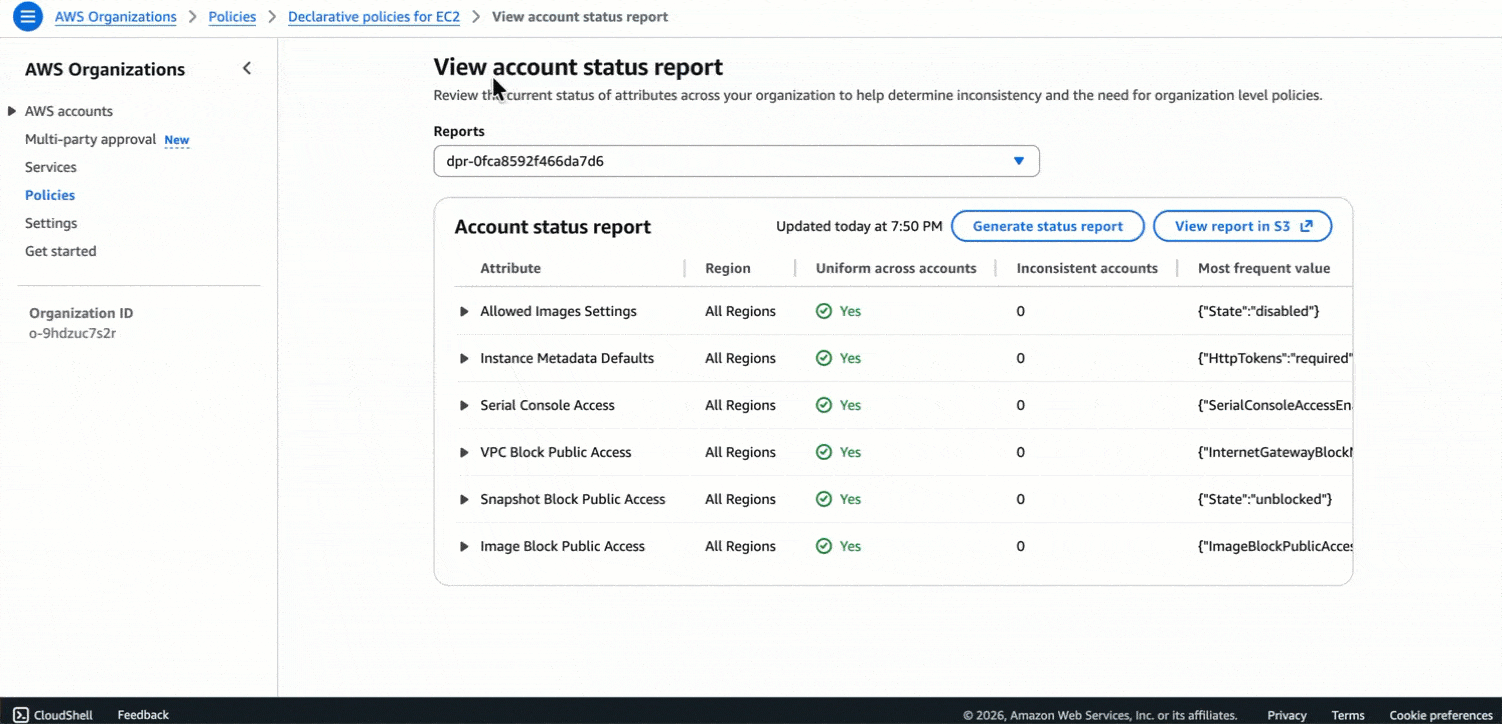Expand AWS accounts in the sidebar

click(x=12, y=111)
